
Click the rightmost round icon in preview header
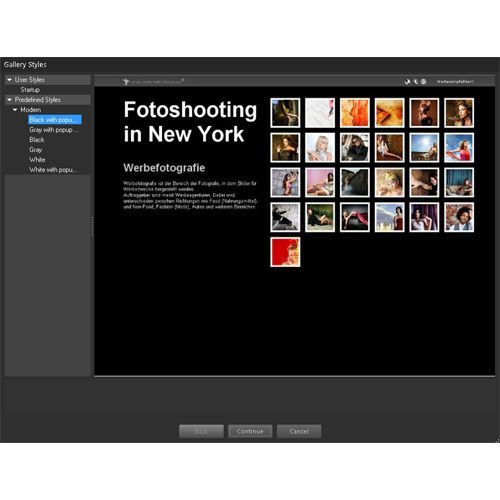click(423, 82)
